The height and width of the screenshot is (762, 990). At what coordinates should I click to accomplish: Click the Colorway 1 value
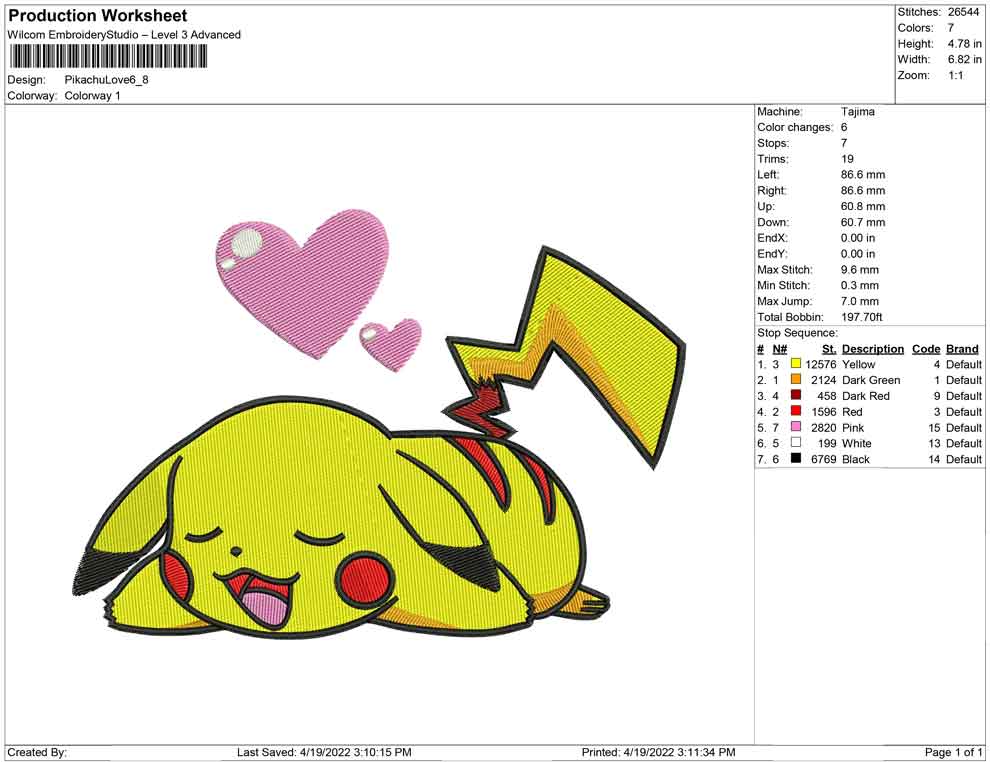click(92, 96)
